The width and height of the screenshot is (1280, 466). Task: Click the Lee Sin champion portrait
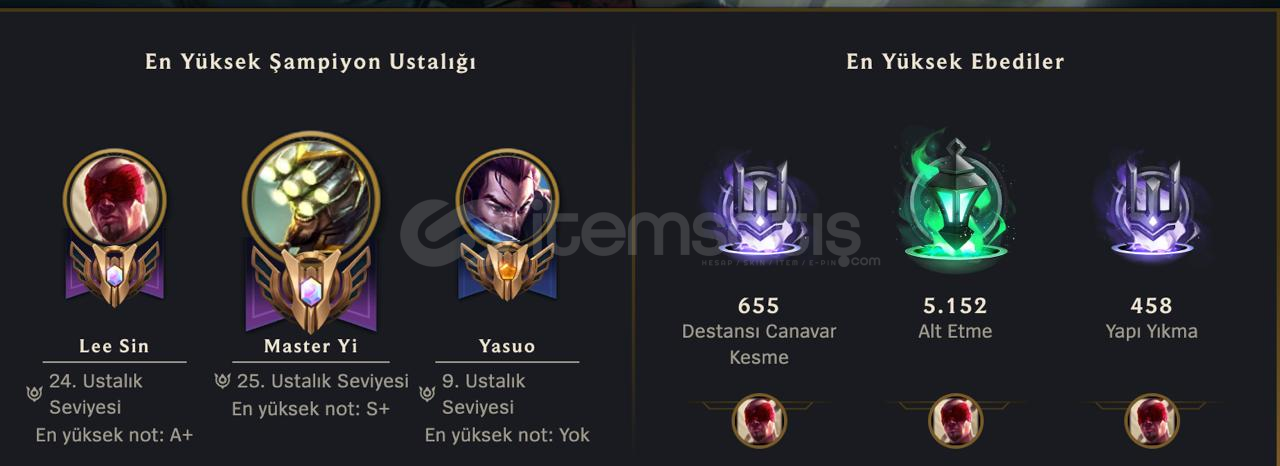(114, 197)
